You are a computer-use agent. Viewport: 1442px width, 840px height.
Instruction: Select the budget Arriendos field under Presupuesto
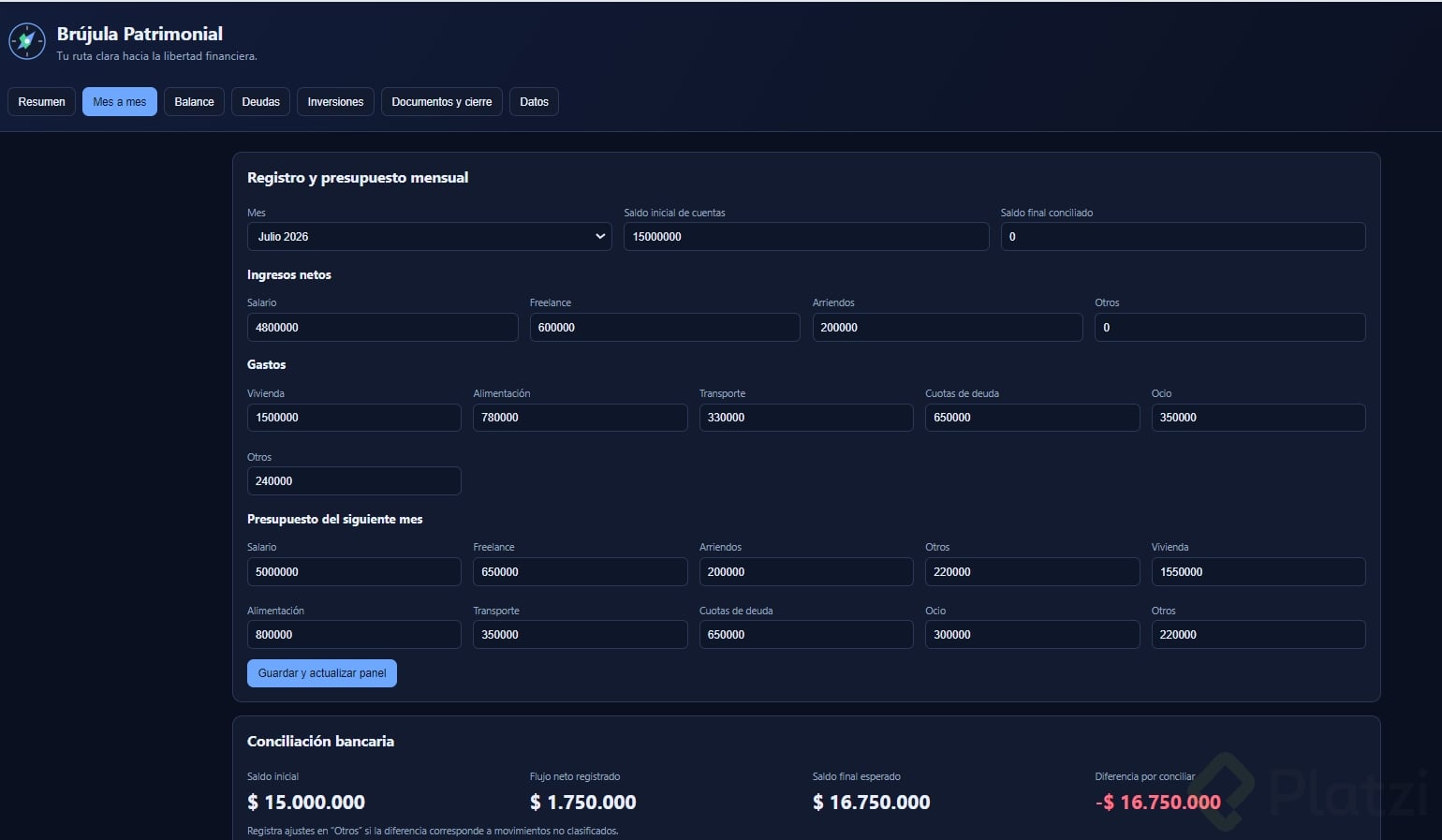pyautogui.click(x=806, y=572)
